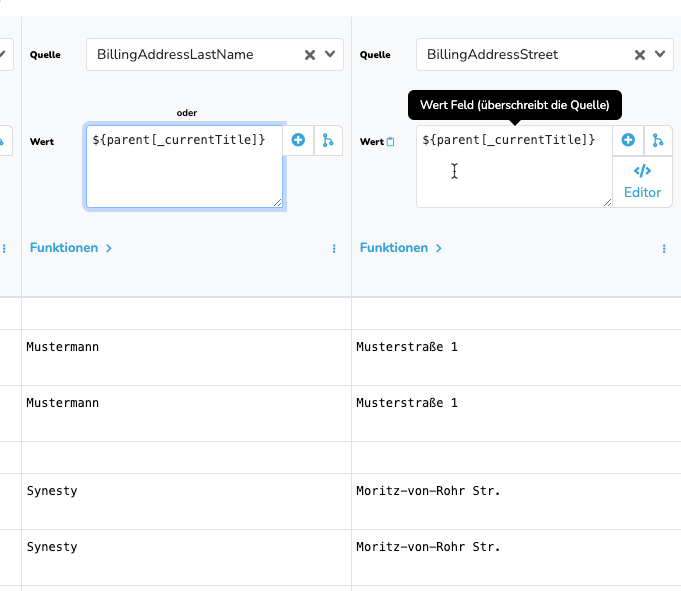Click the 'Quelle' label of the LastName column
Screen dimensions: 681x591
pos(45,55)
